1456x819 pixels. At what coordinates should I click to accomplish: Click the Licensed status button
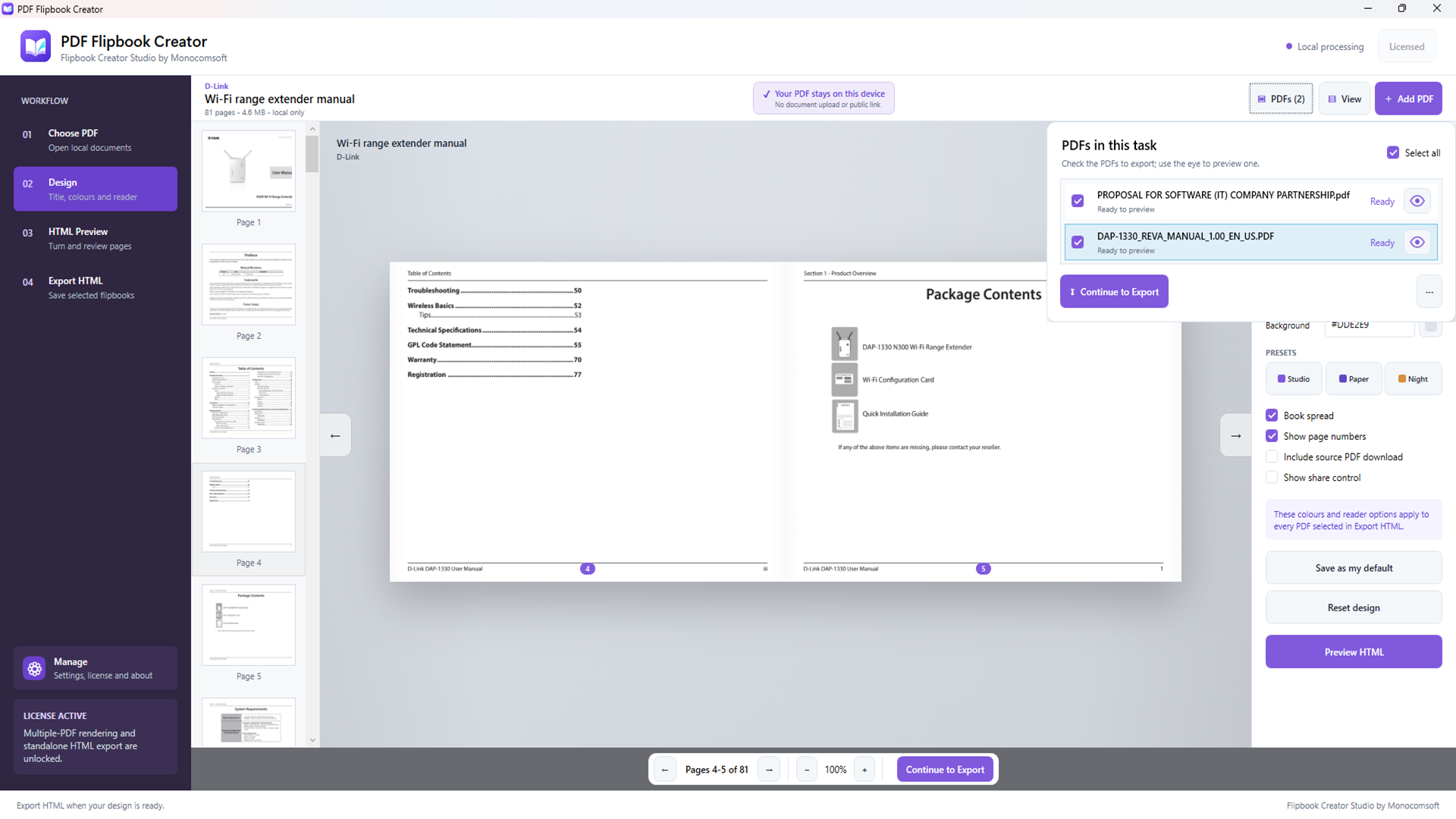tap(1407, 46)
